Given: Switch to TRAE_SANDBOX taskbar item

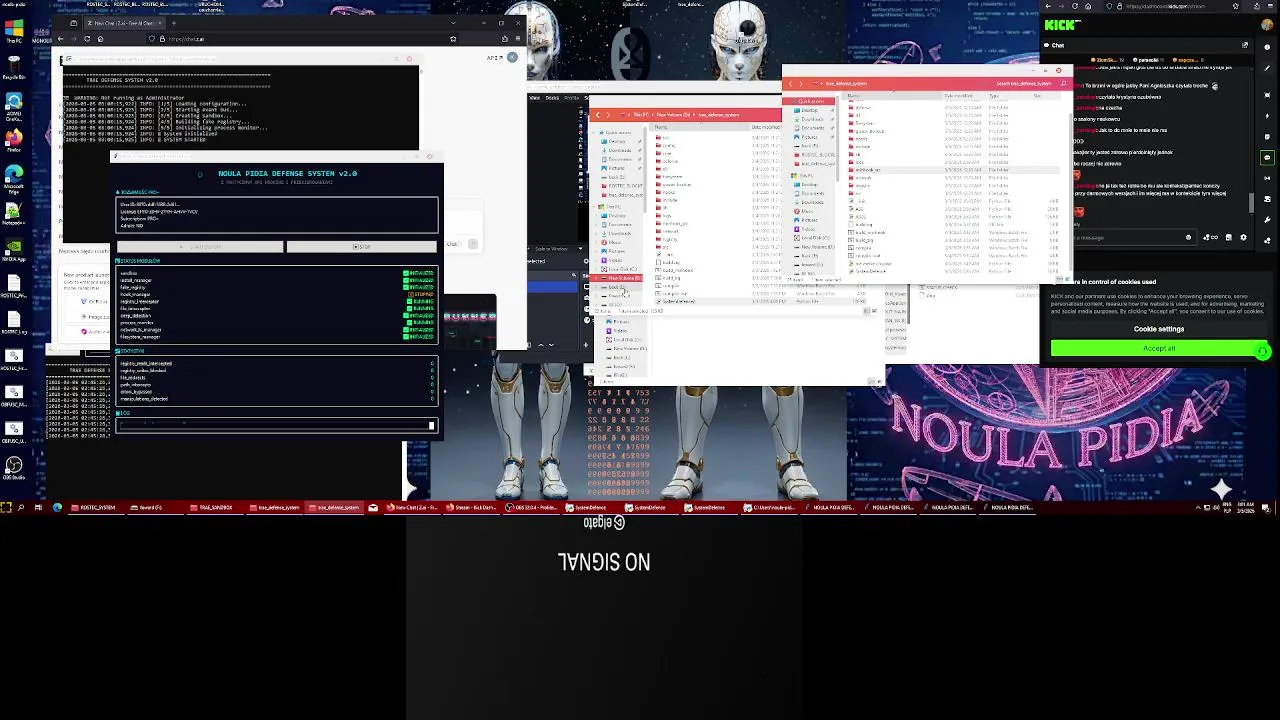Looking at the screenshot, I should 211,507.
